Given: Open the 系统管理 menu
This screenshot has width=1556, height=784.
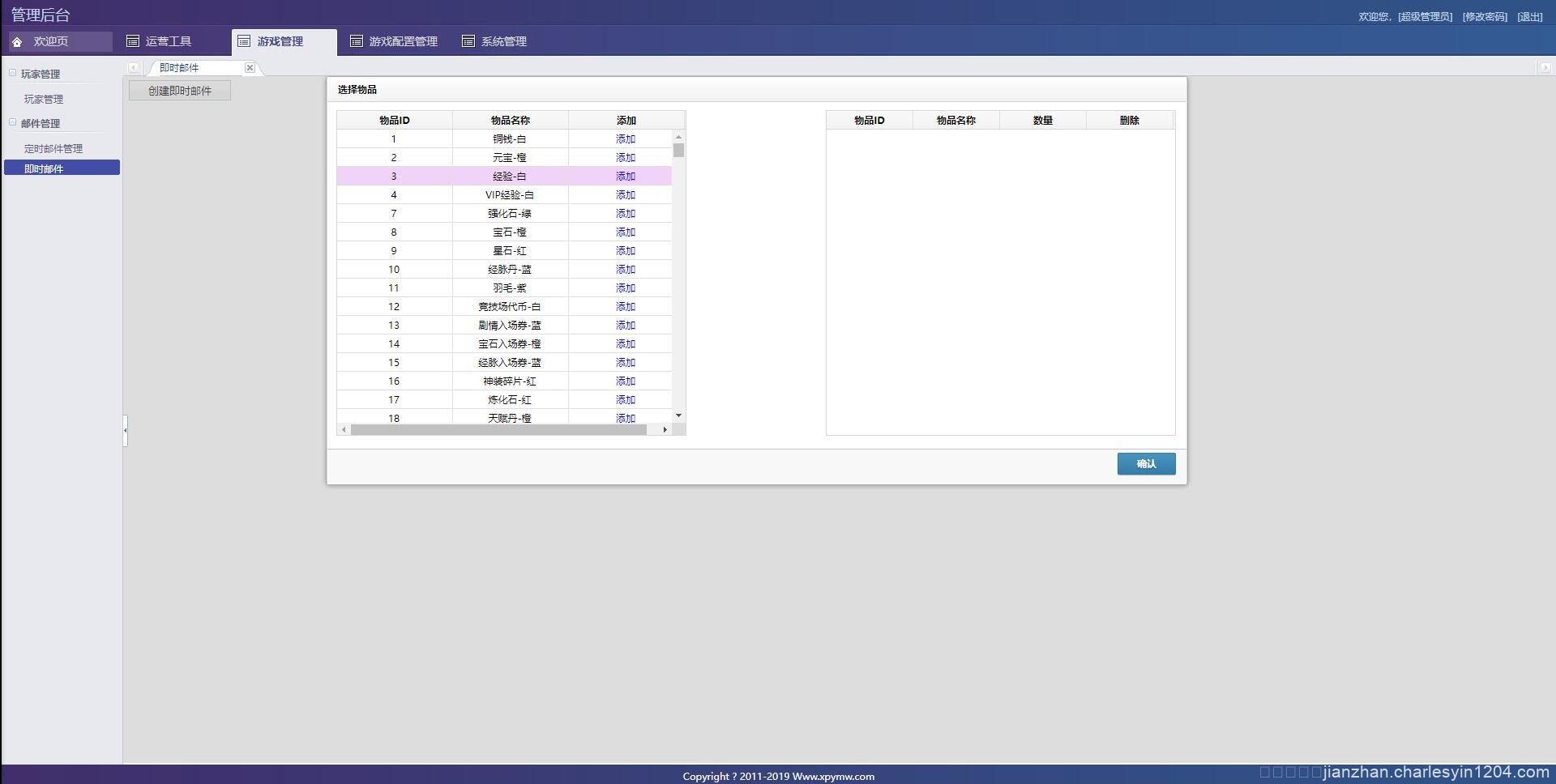Looking at the screenshot, I should coord(504,41).
